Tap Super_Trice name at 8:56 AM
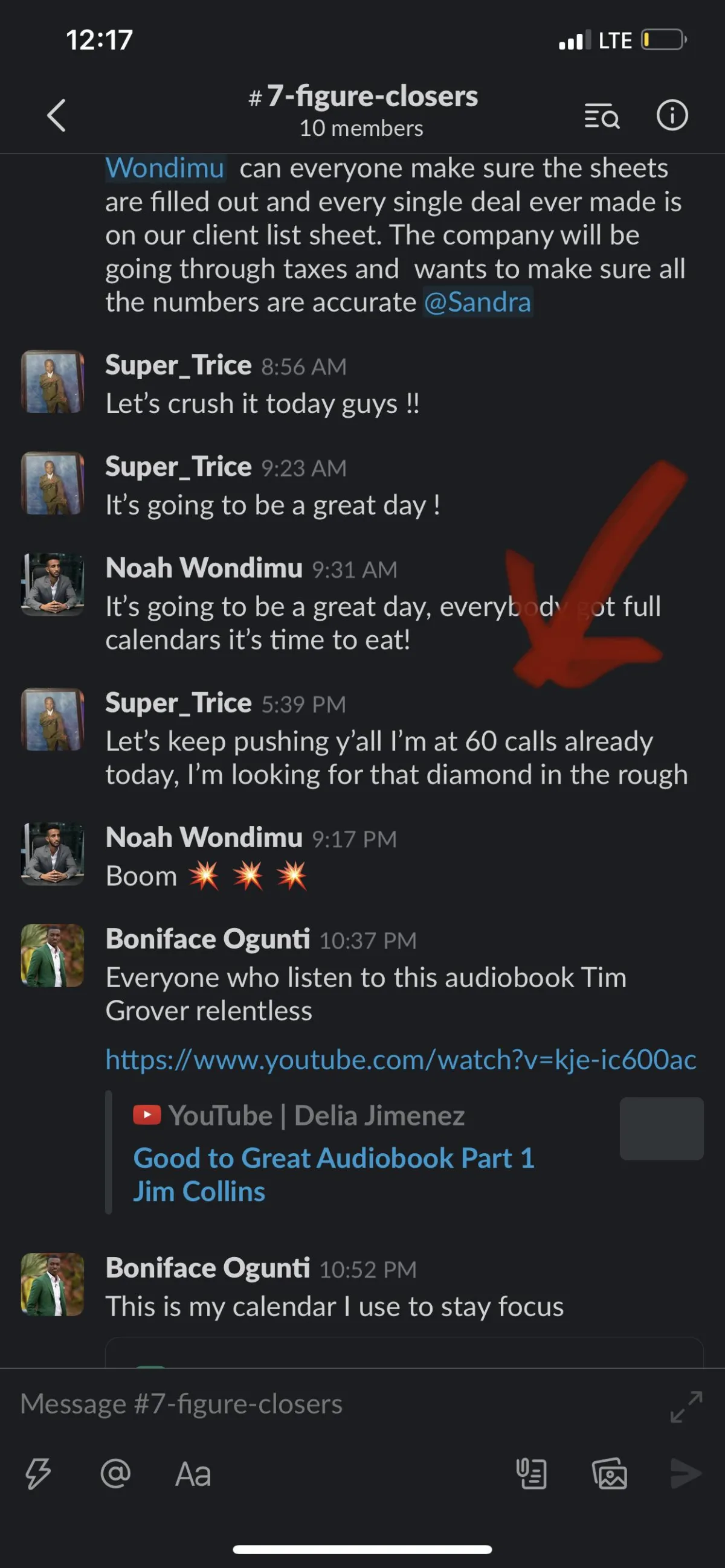This screenshot has width=725, height=1568. (178, 365)
